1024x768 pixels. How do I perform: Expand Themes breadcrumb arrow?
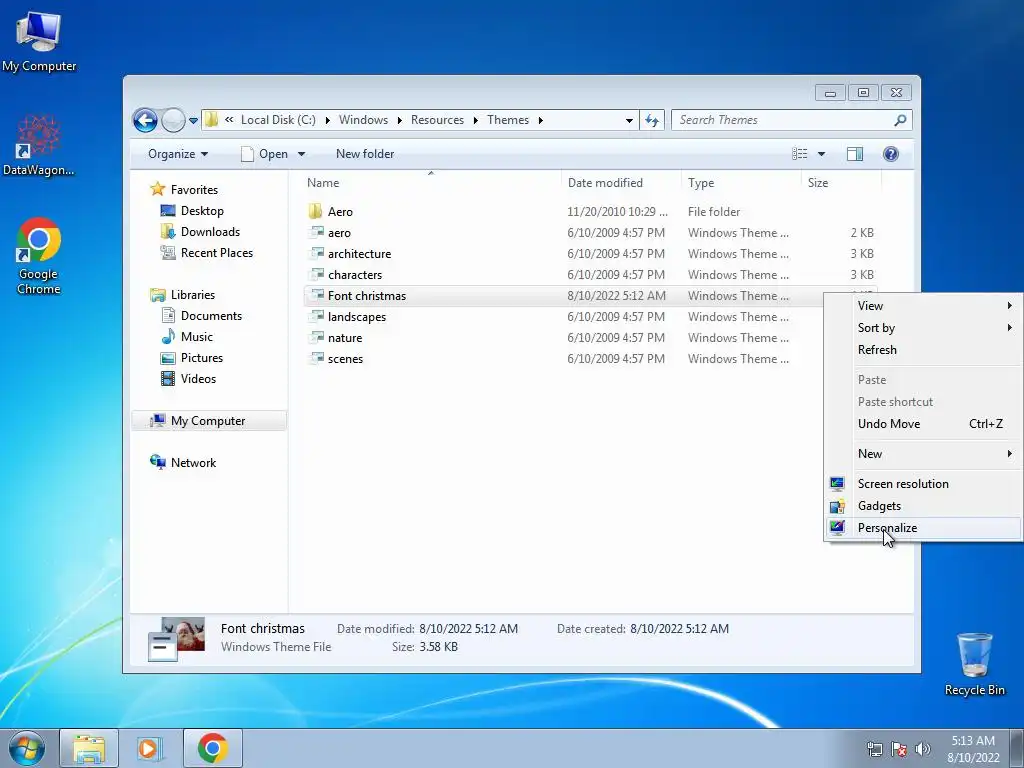[541, 120]
